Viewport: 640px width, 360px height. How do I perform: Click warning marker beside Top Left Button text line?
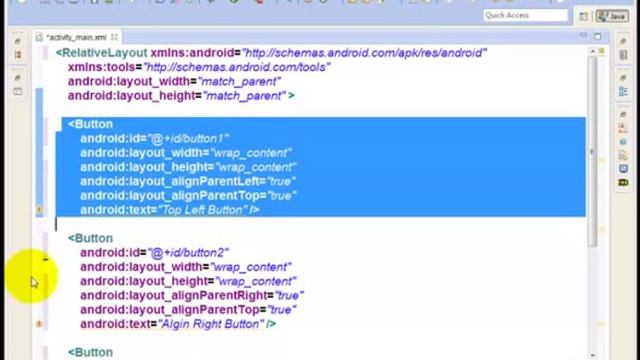(x=39, y=210)
